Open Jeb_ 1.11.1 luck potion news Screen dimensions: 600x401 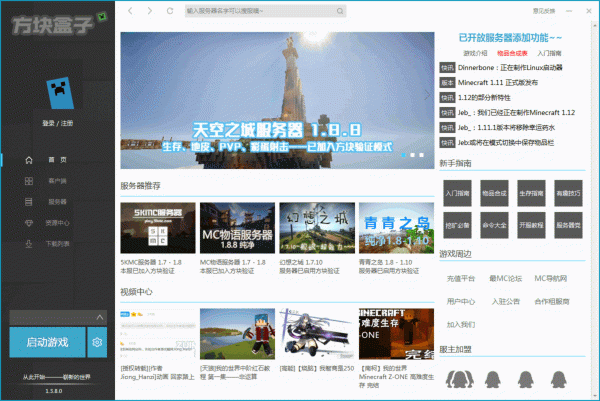506,127
